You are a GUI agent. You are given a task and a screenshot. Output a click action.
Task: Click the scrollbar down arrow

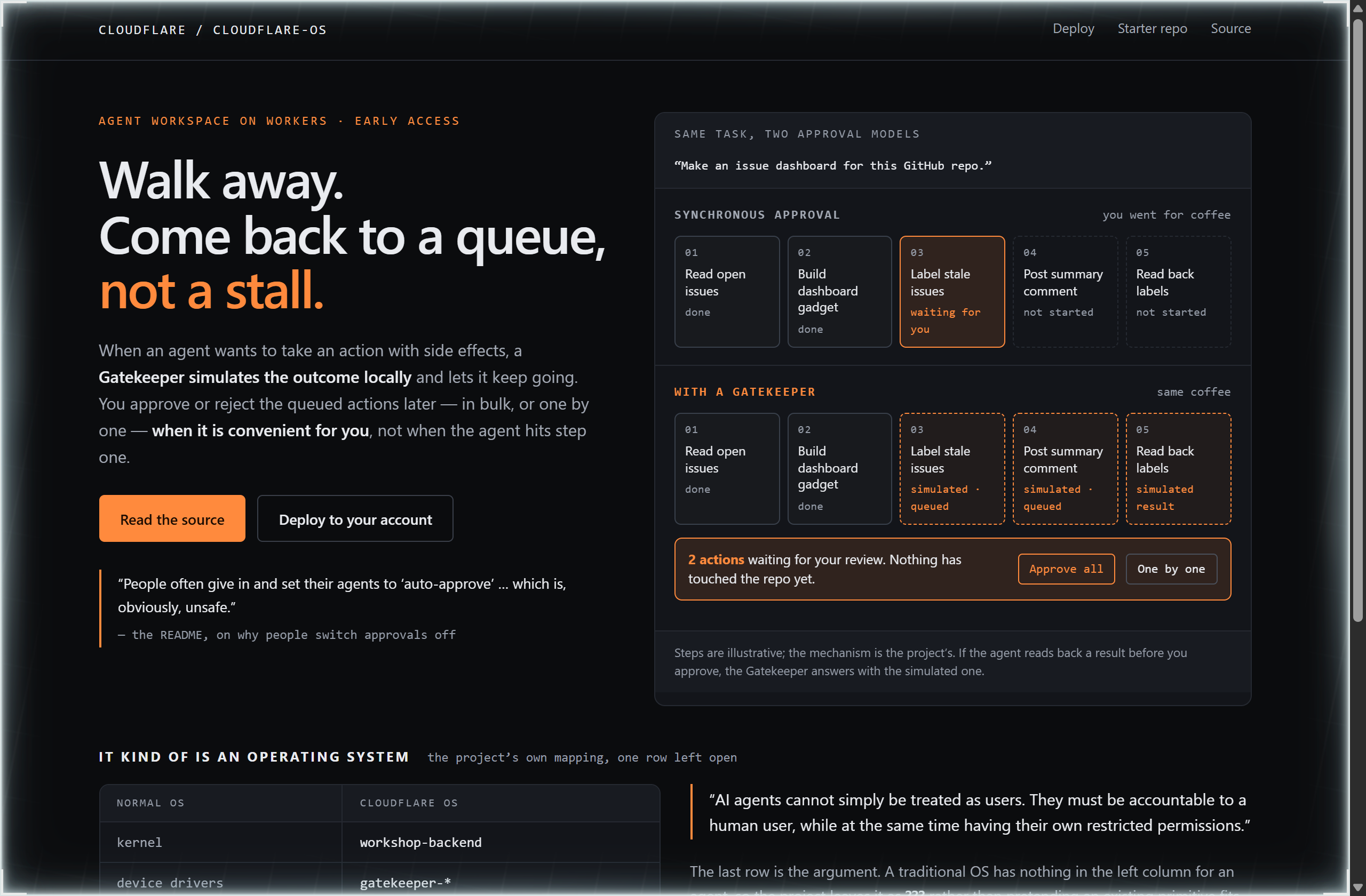click(x=1357, y=886)
